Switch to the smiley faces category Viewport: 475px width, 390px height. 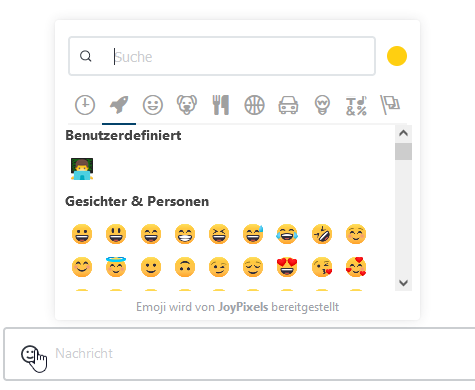point(153,105)
